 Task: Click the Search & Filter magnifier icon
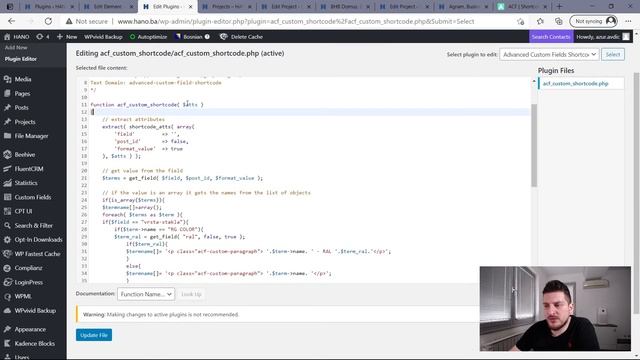click(x=7, y=225)
